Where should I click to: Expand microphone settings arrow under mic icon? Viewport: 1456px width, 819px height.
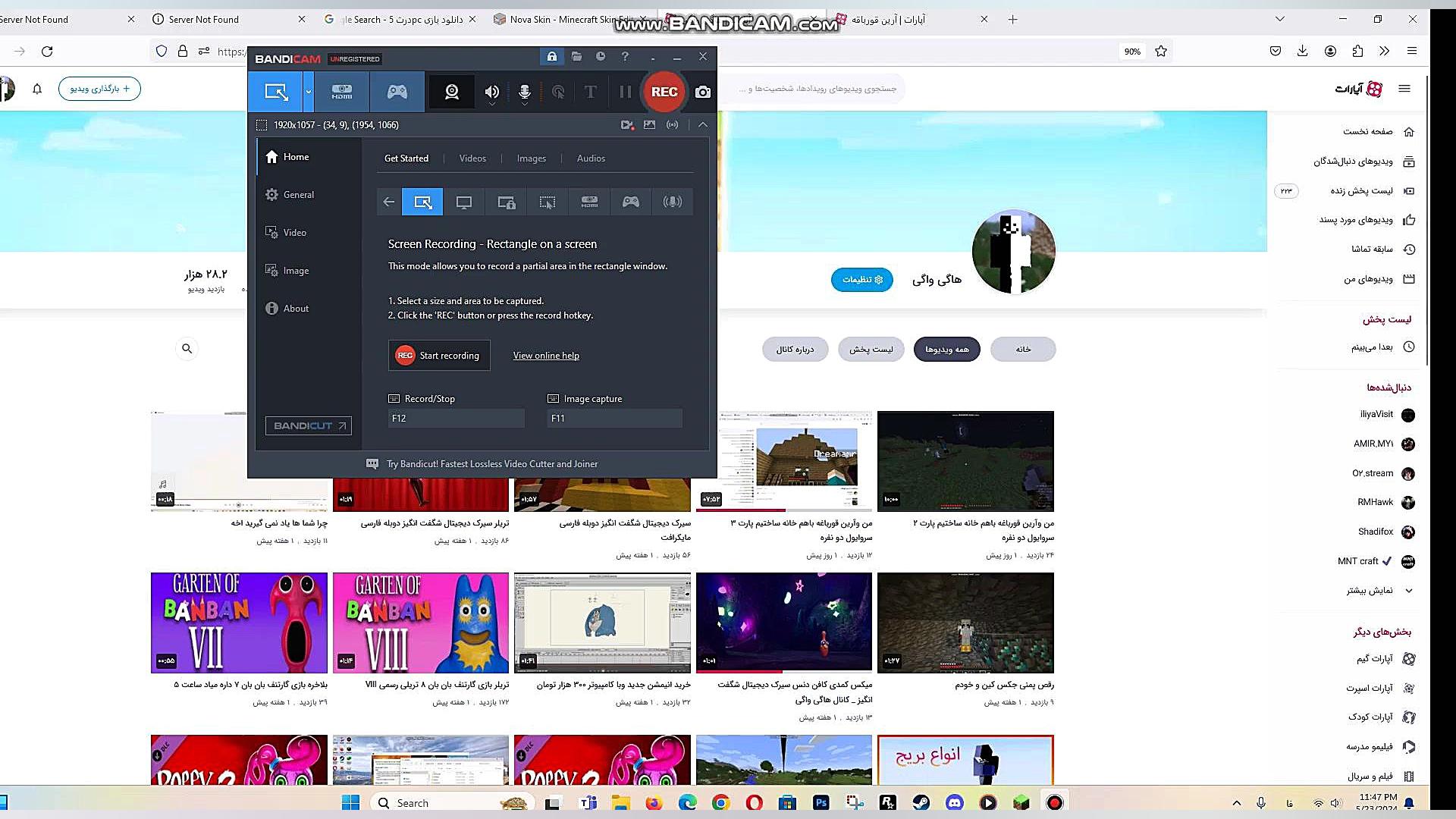click(524, 104)
